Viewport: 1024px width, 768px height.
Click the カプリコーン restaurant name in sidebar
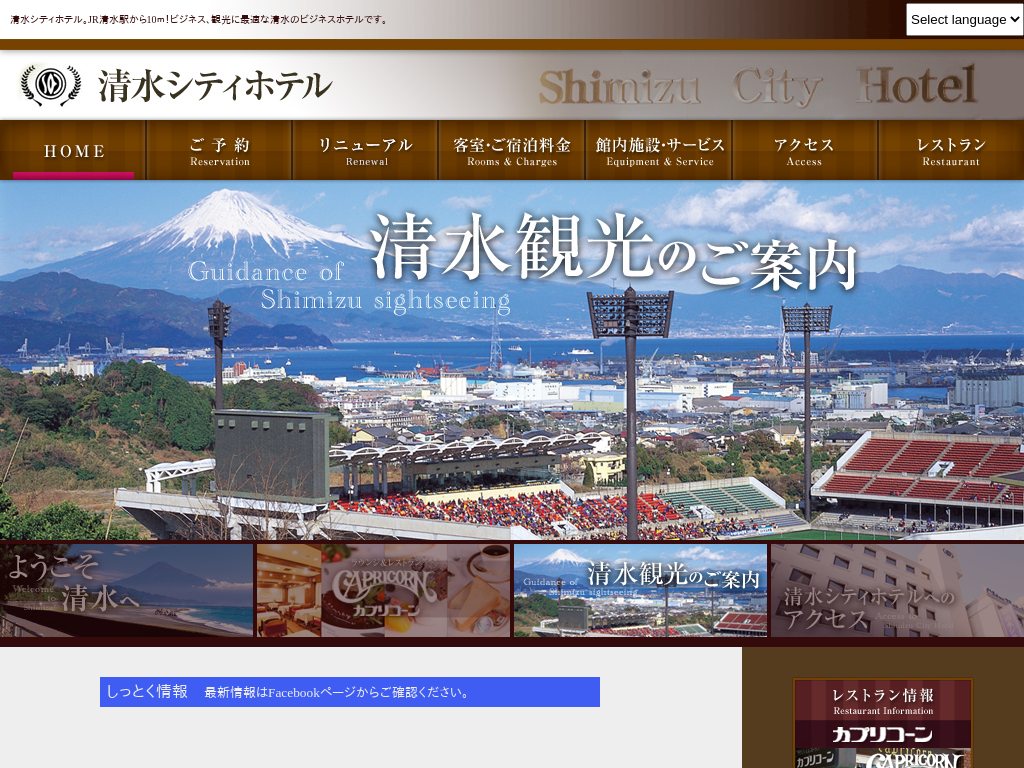click(882, 735)
